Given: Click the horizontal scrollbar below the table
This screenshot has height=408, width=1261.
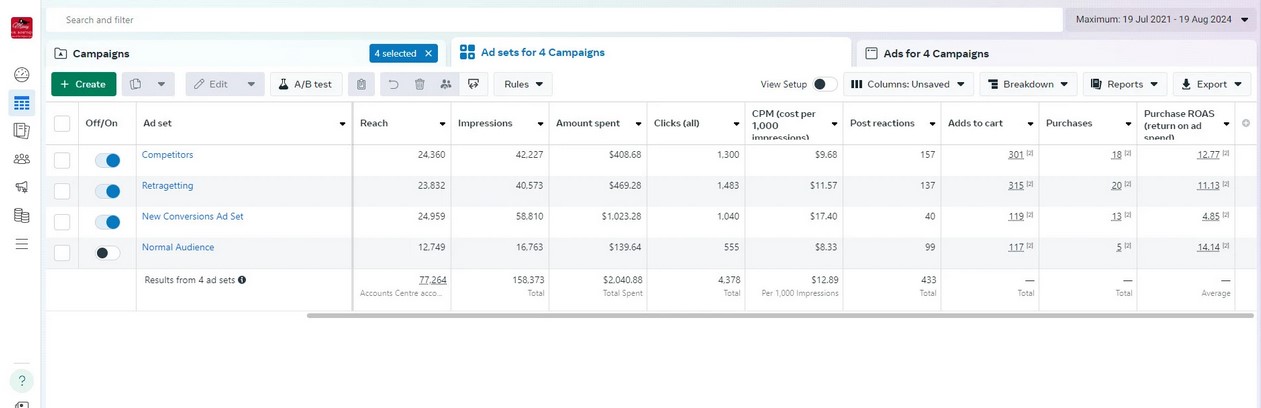Looking at the screenshot, I should [780, 315].
